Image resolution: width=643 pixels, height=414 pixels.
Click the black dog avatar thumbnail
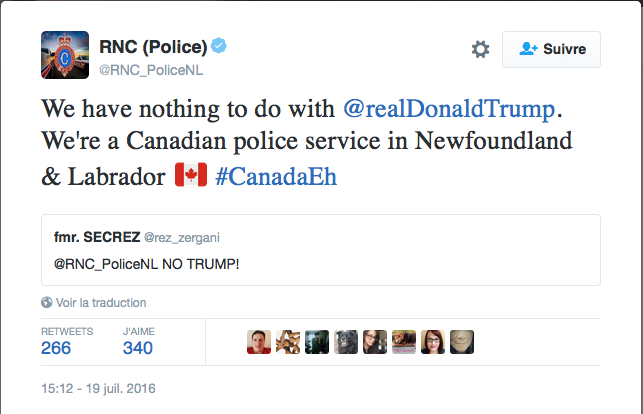point(346,342)
